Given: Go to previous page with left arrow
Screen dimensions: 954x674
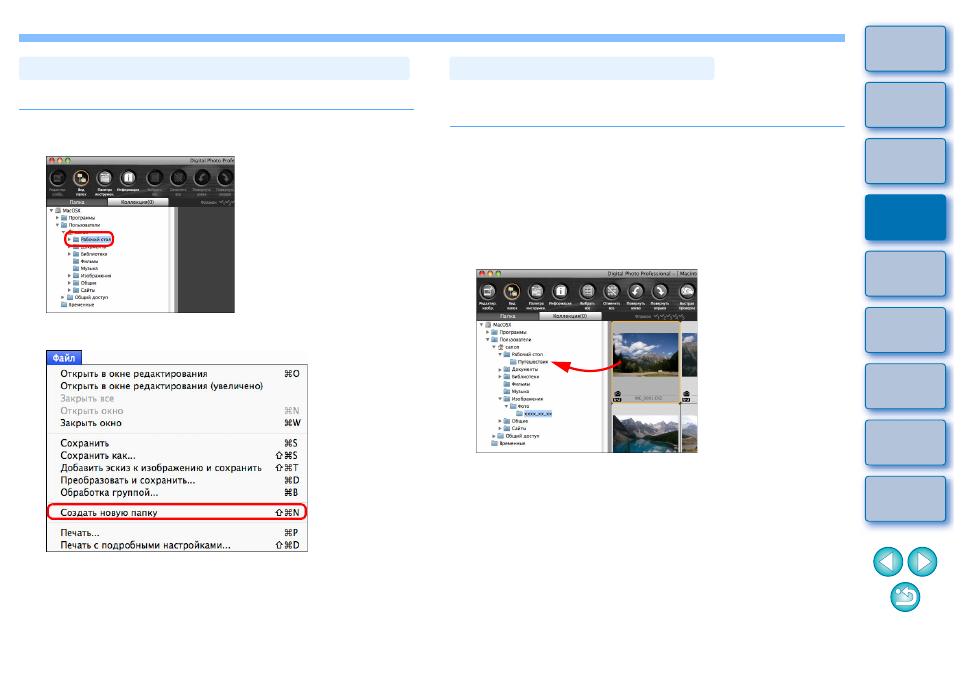Looking at the screenshot, I should coord(888,561).
